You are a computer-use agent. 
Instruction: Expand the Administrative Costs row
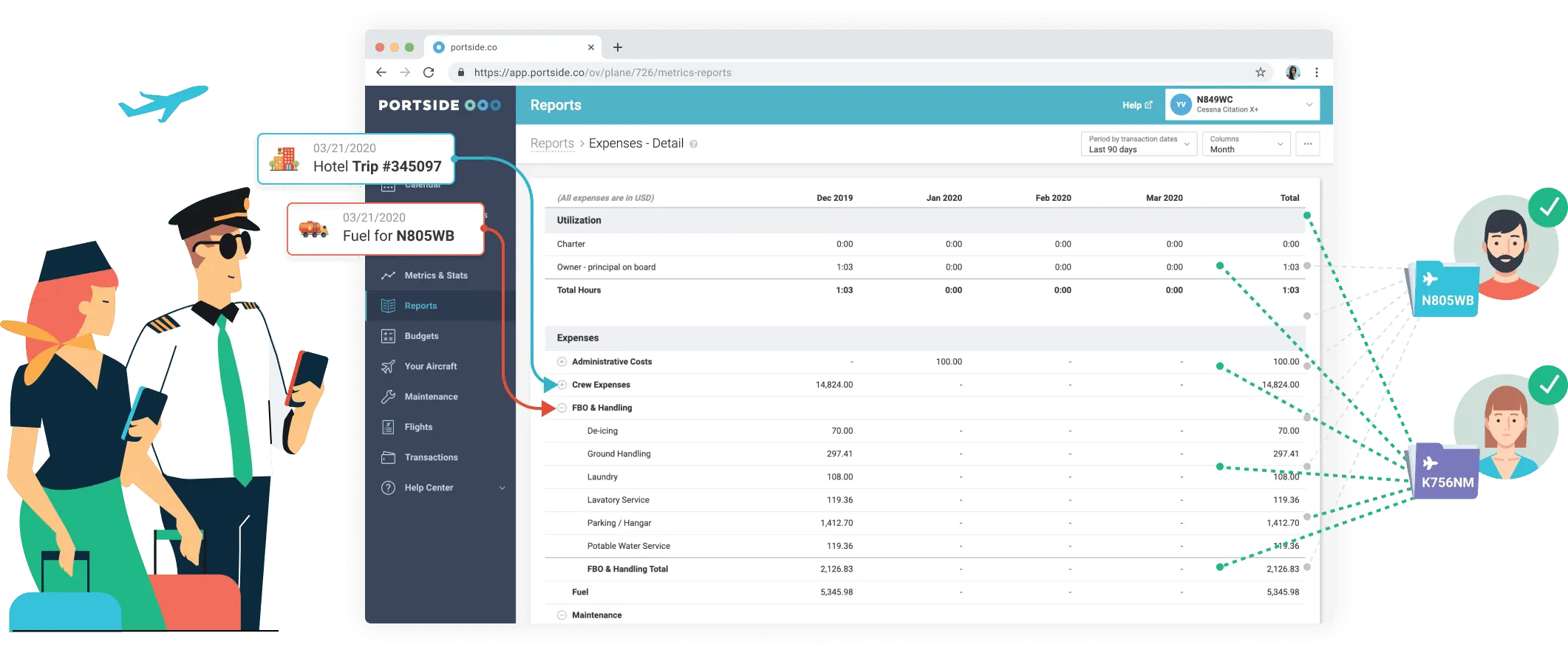[562, 362]
